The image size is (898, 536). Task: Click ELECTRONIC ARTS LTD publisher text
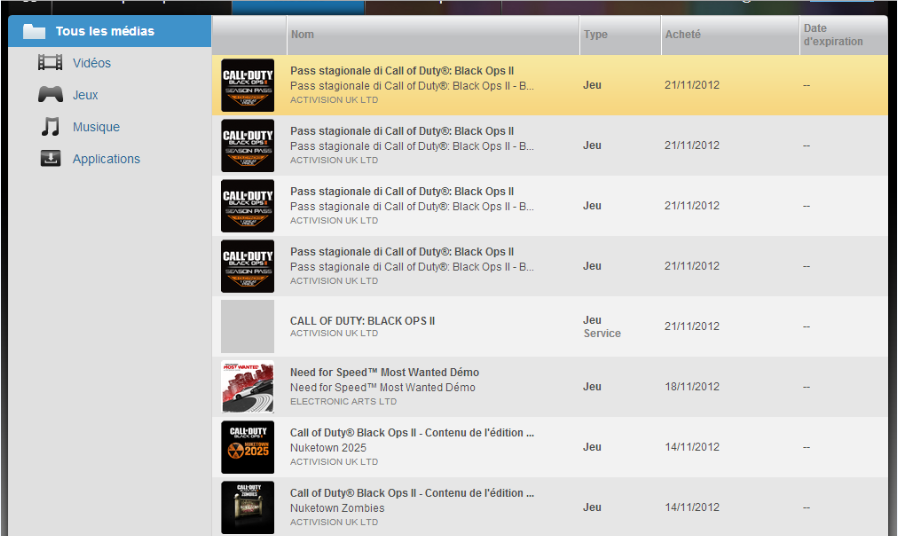pyautogui.click(x=343, y=401)
